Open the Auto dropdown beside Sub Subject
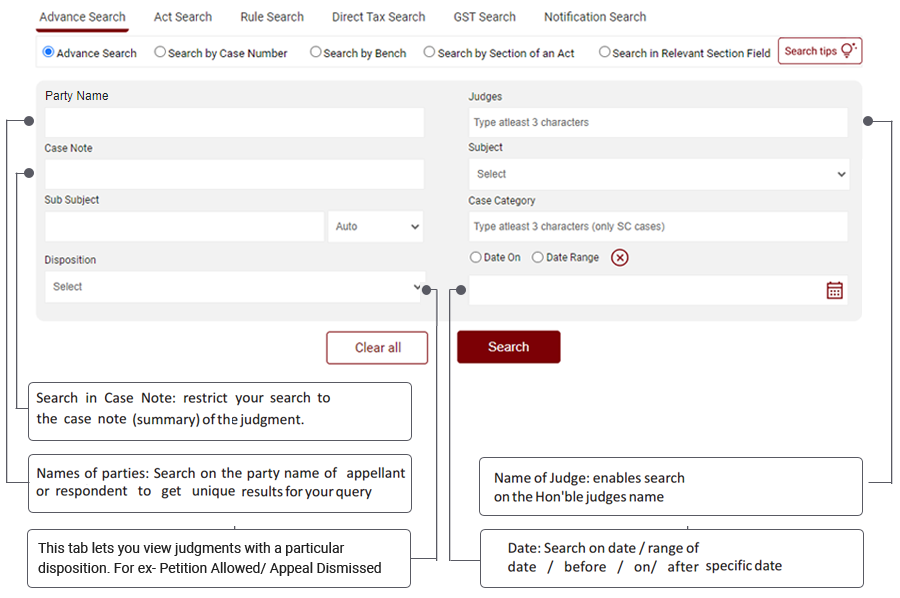The height and width of the screenshot is (598, 900). 375,226
